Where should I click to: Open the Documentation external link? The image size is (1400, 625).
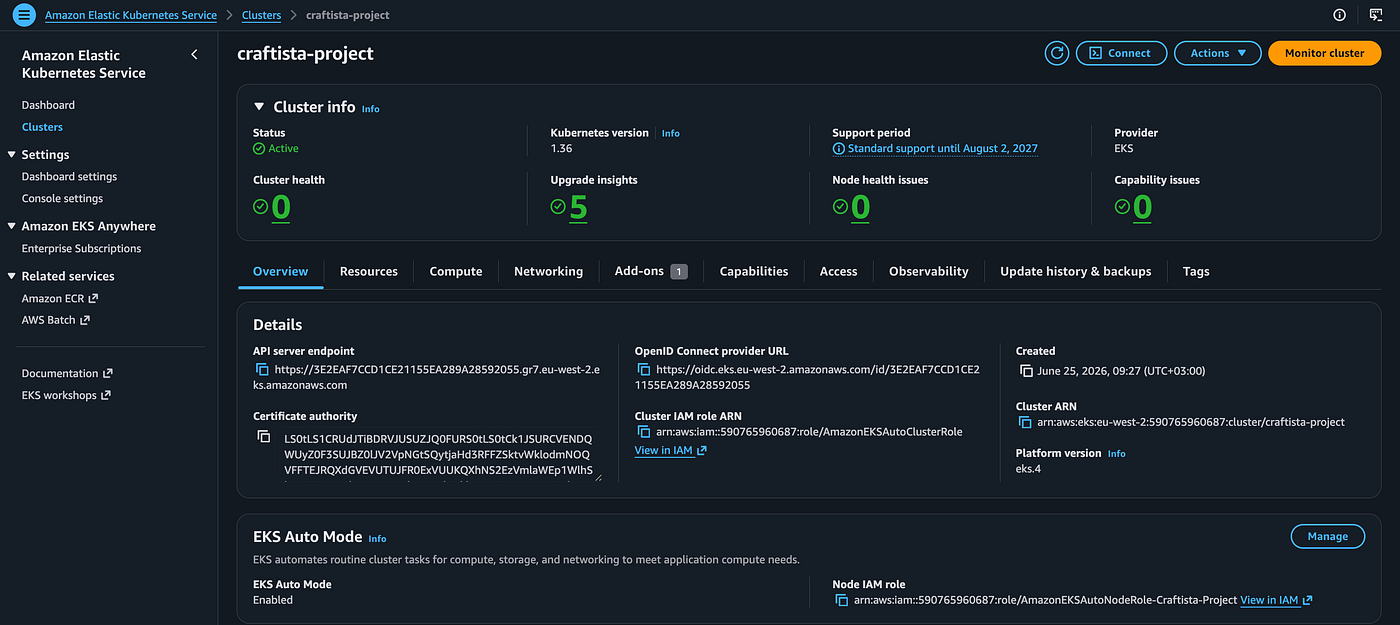[67, 374]
